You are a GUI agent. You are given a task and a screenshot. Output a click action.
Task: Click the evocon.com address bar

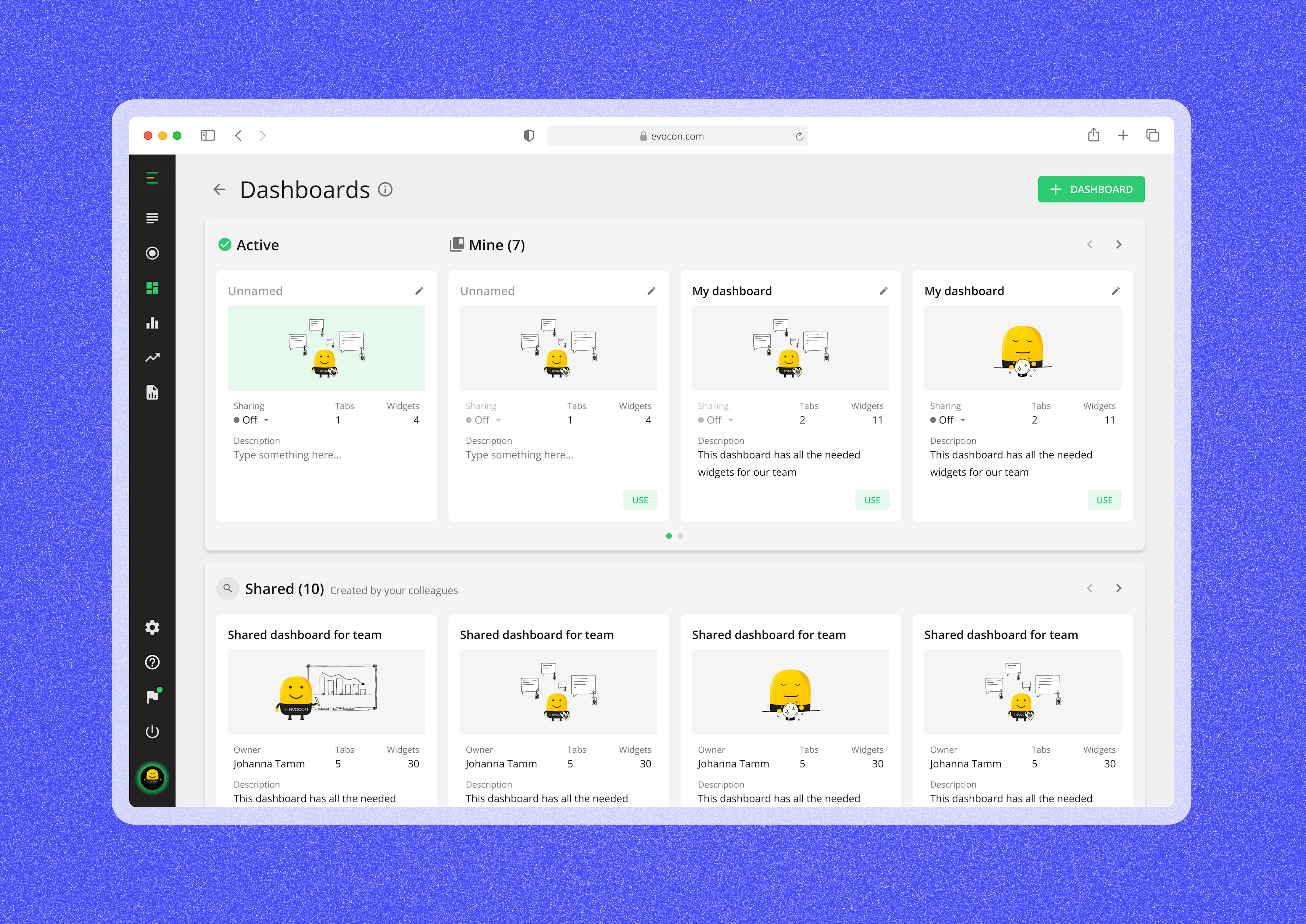676,136
